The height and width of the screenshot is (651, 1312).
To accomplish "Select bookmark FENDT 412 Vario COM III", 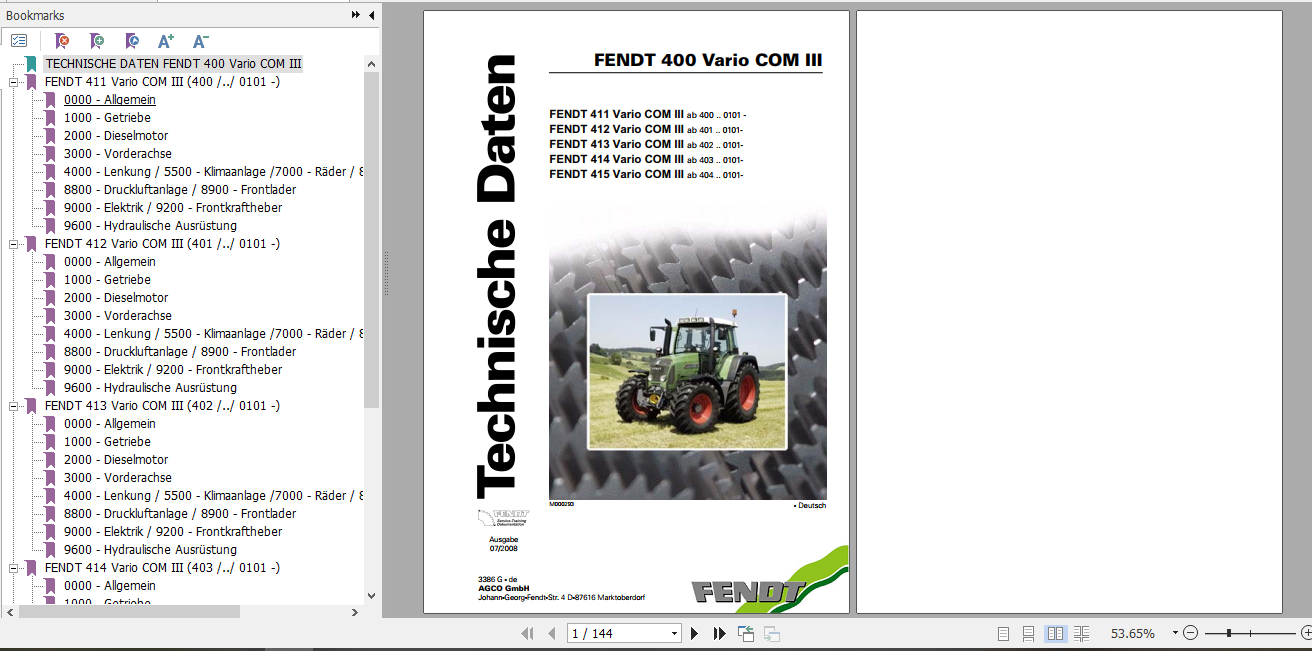I will coord(162,244).
